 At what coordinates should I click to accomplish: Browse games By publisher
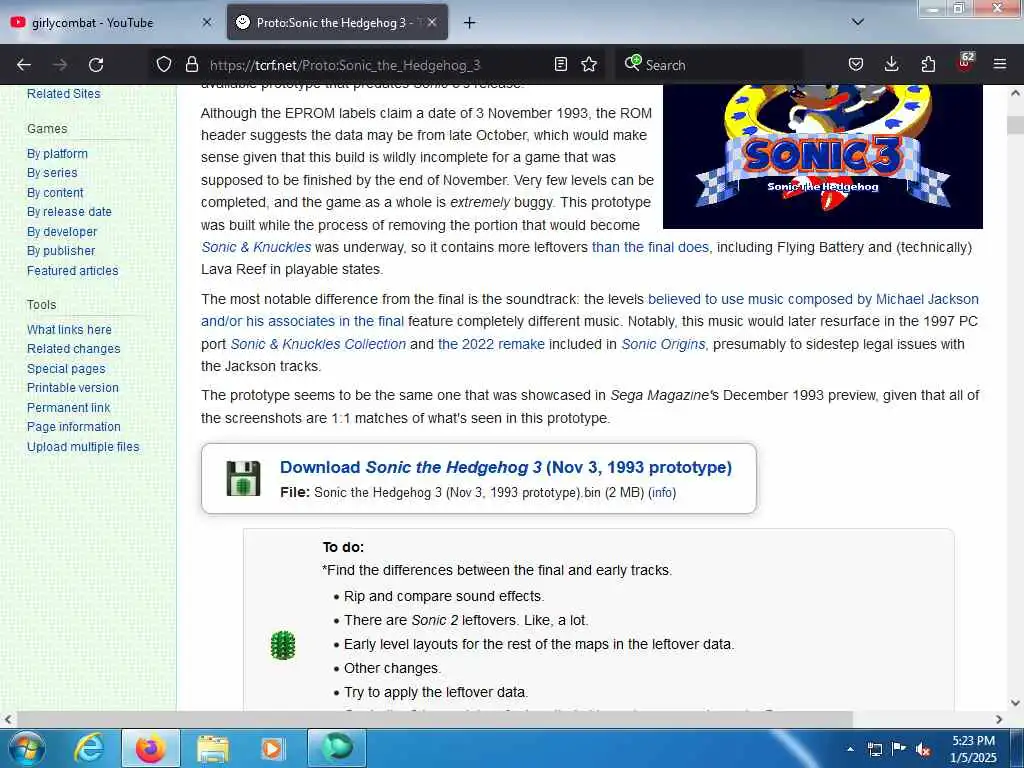coord(61,251)
